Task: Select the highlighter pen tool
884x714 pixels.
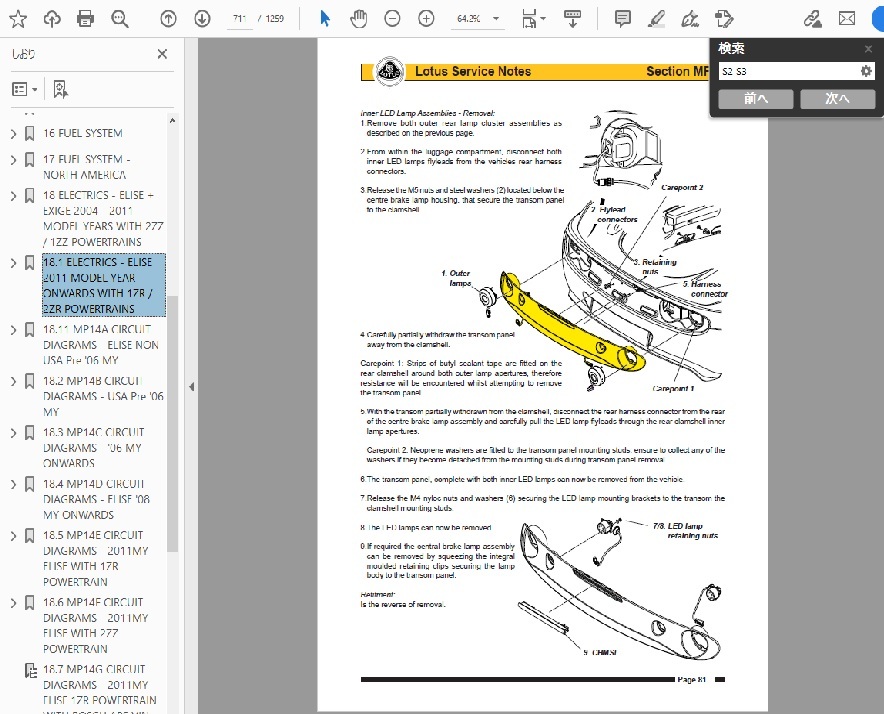Action: (656, 19)
